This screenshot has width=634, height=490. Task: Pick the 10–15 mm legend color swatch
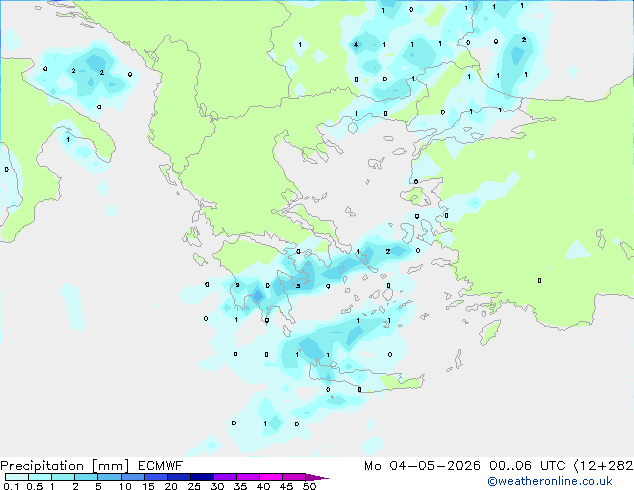click(x=132, y=477)
